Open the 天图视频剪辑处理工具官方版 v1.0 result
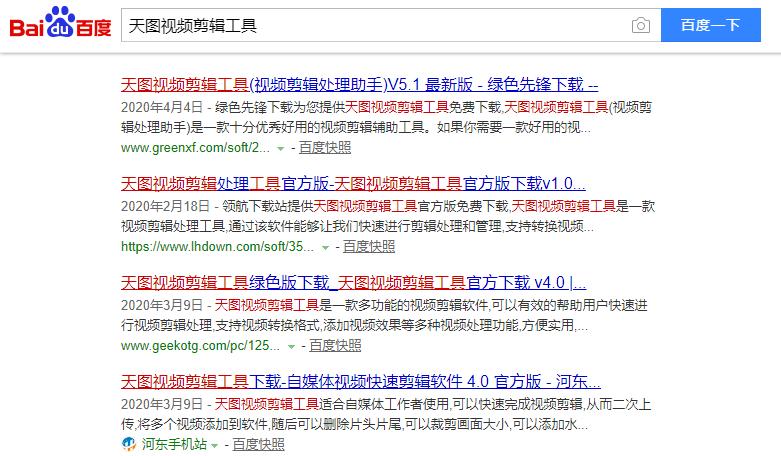The width and height of the screenshot is (781, 456). pyautogui.click(x=353, y=184)
